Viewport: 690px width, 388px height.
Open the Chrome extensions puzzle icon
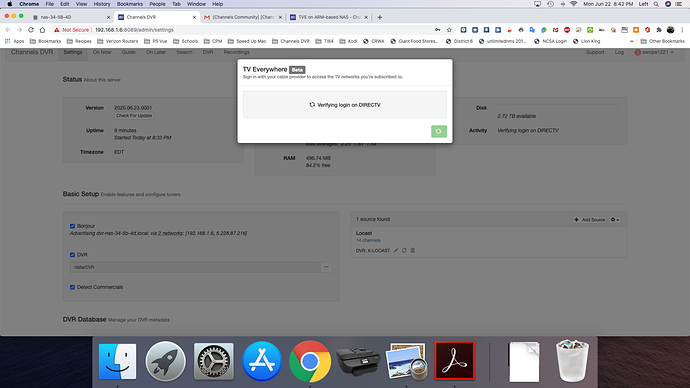click(659, 30)
